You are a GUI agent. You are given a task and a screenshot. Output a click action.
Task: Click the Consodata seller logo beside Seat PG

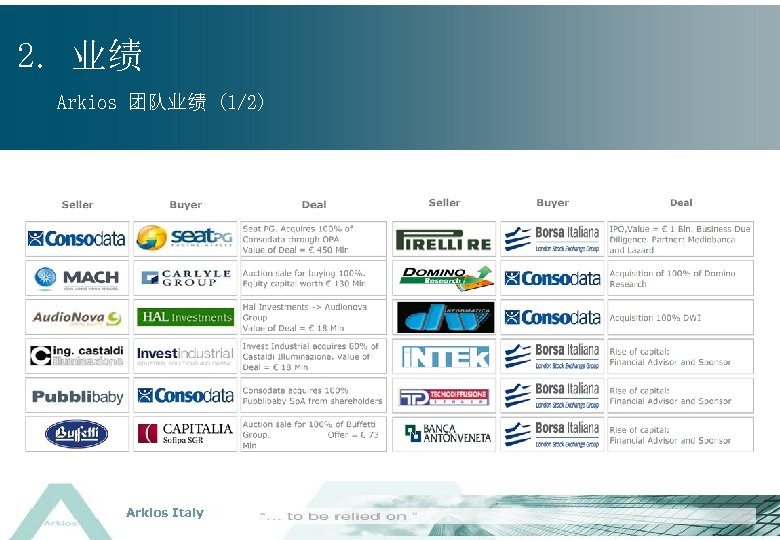pos(77,239)
